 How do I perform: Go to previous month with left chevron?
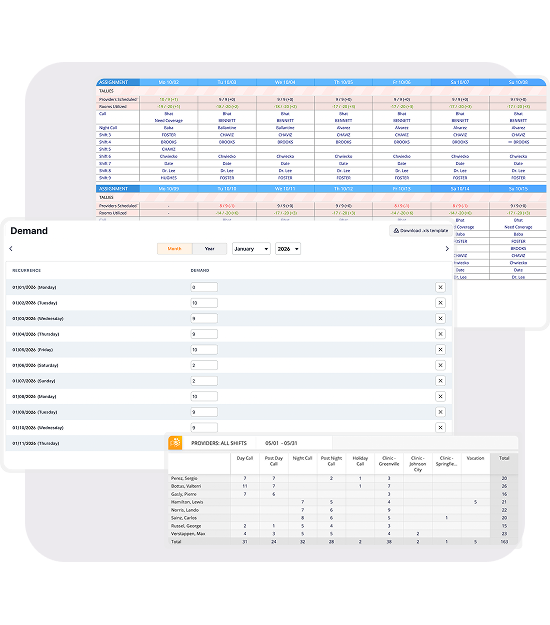(x=11, y=248)
